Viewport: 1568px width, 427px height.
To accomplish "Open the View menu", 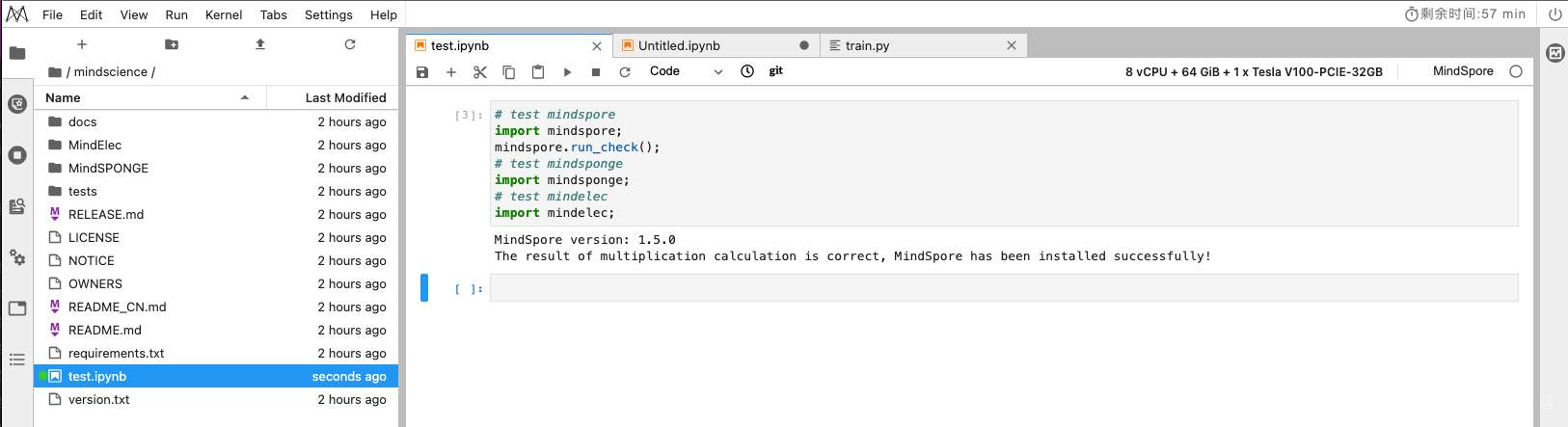I will point(134,14).
